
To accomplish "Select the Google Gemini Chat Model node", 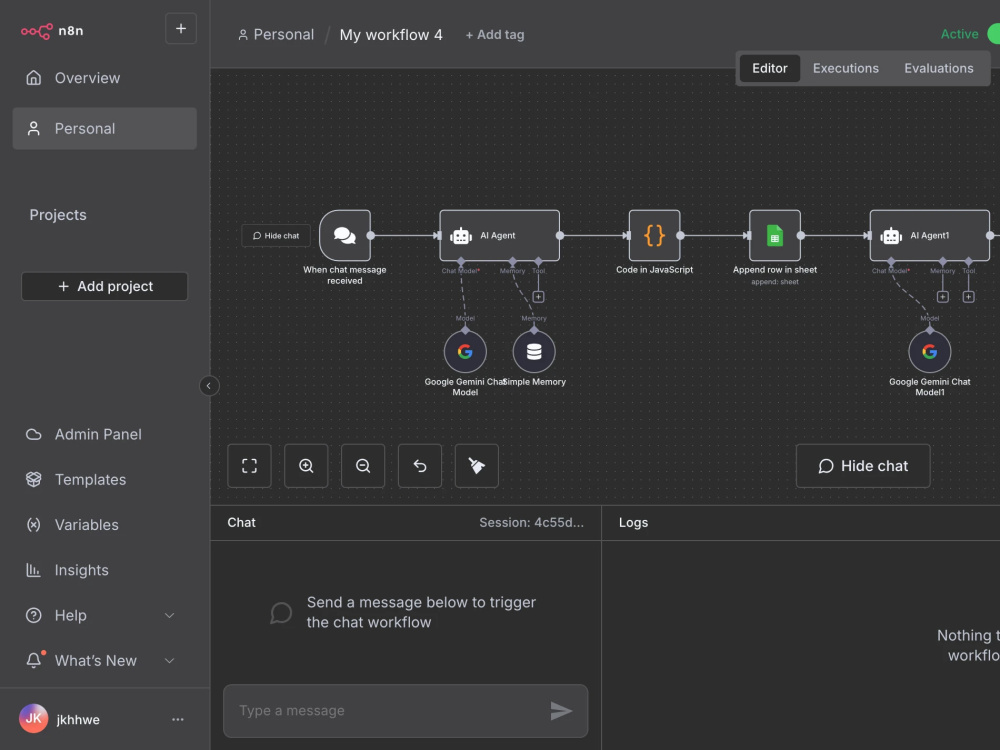I will tap(465, 351).
